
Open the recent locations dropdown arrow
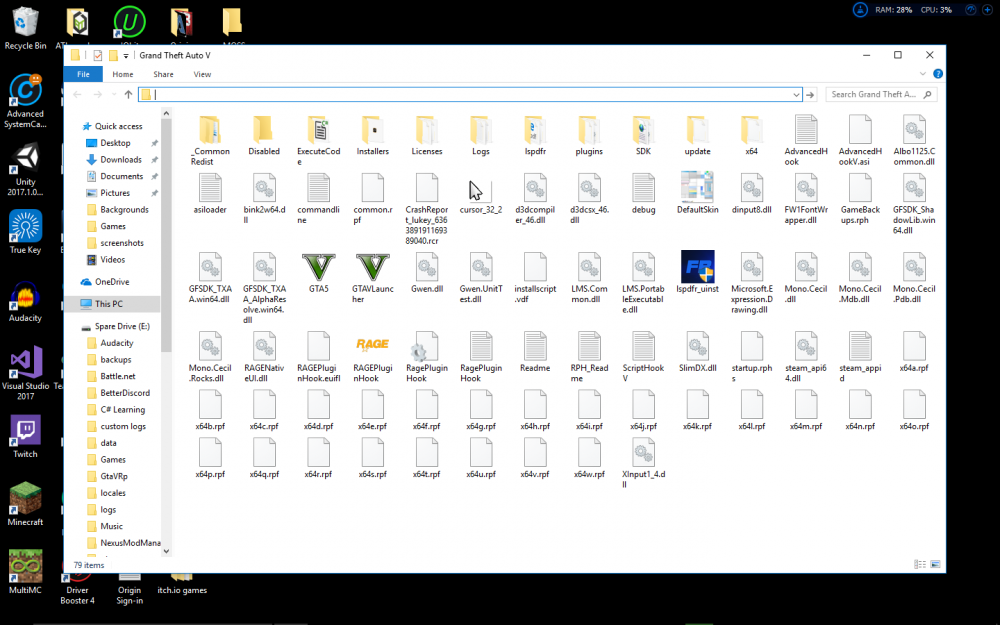click(x=114, y=94)
